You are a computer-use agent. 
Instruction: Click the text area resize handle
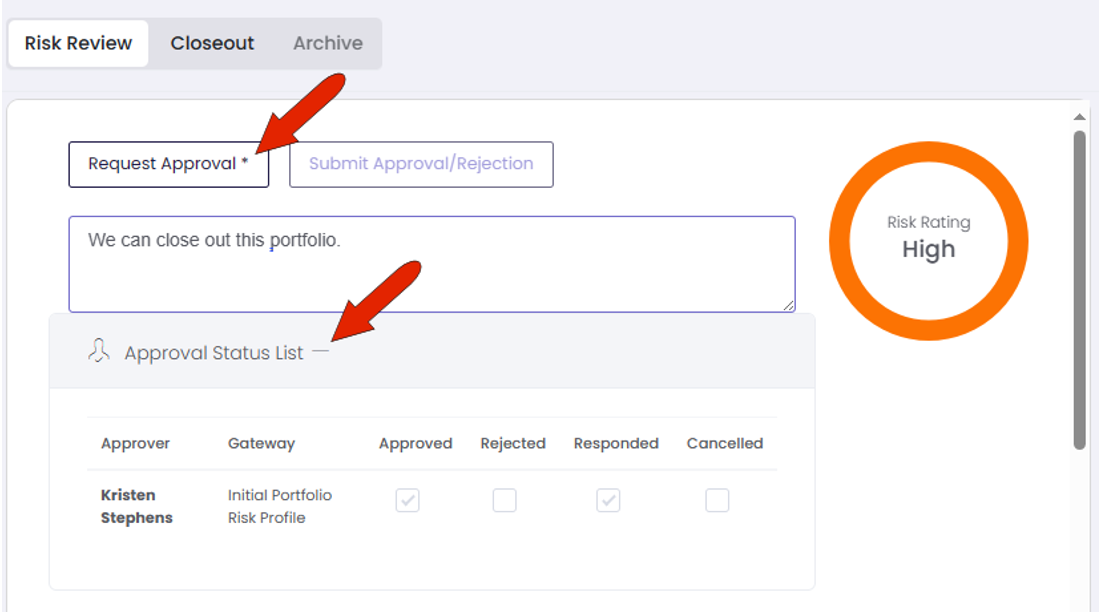(x=789, y=305)
